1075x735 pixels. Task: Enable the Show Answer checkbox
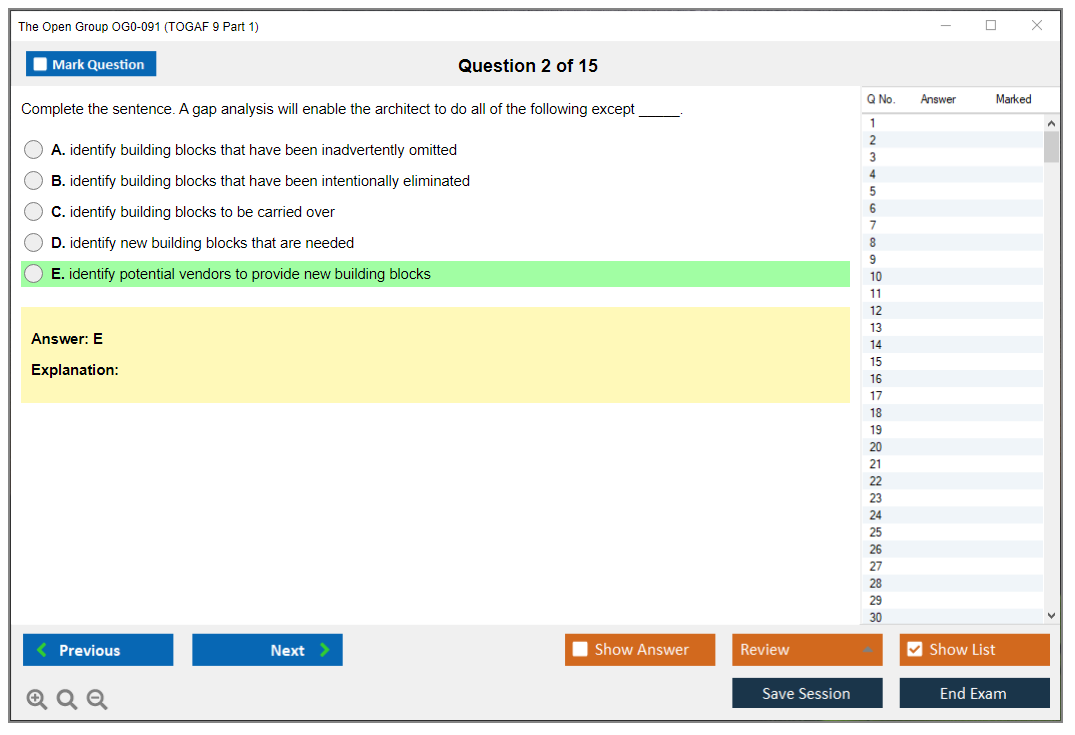[581, 650]
